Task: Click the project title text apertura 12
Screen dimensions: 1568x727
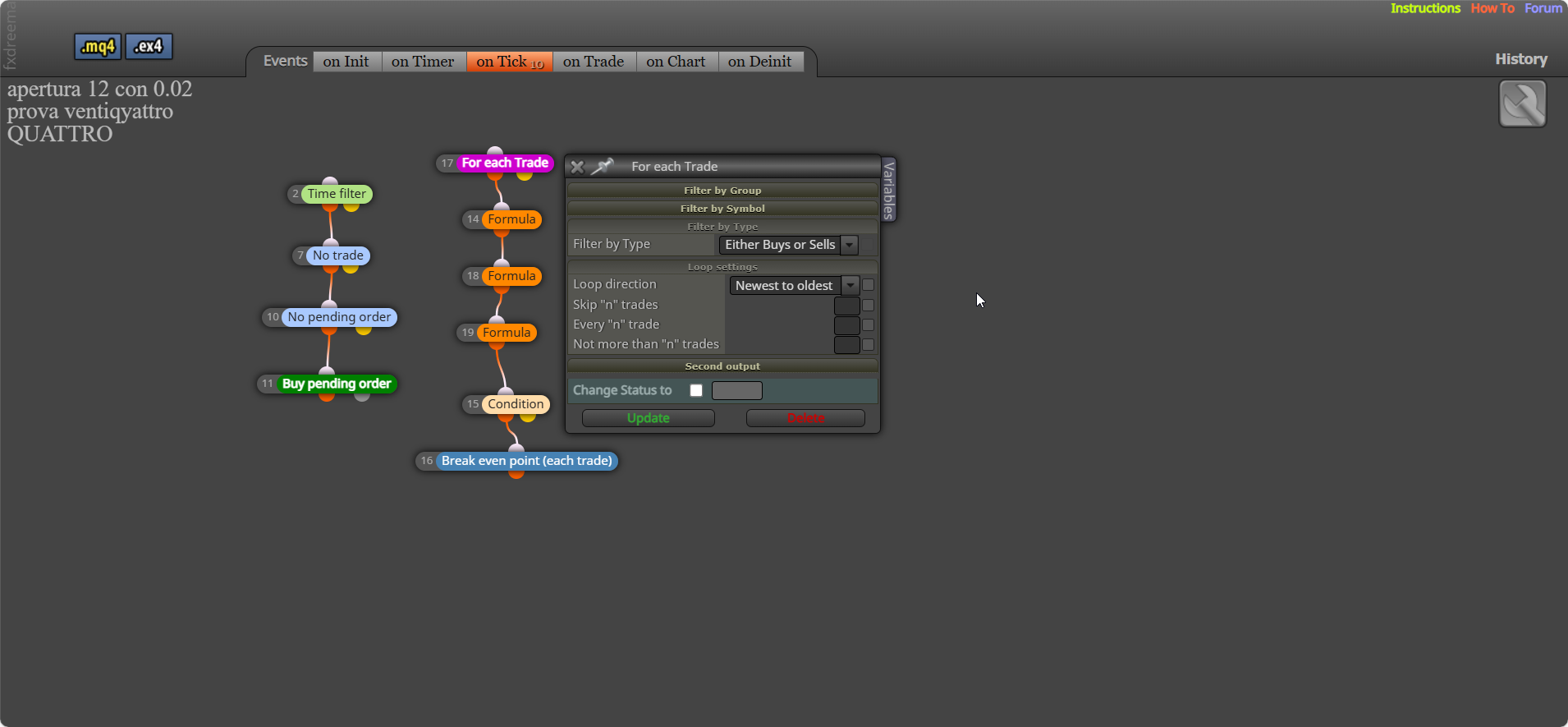Action: (x=99, y=90)
